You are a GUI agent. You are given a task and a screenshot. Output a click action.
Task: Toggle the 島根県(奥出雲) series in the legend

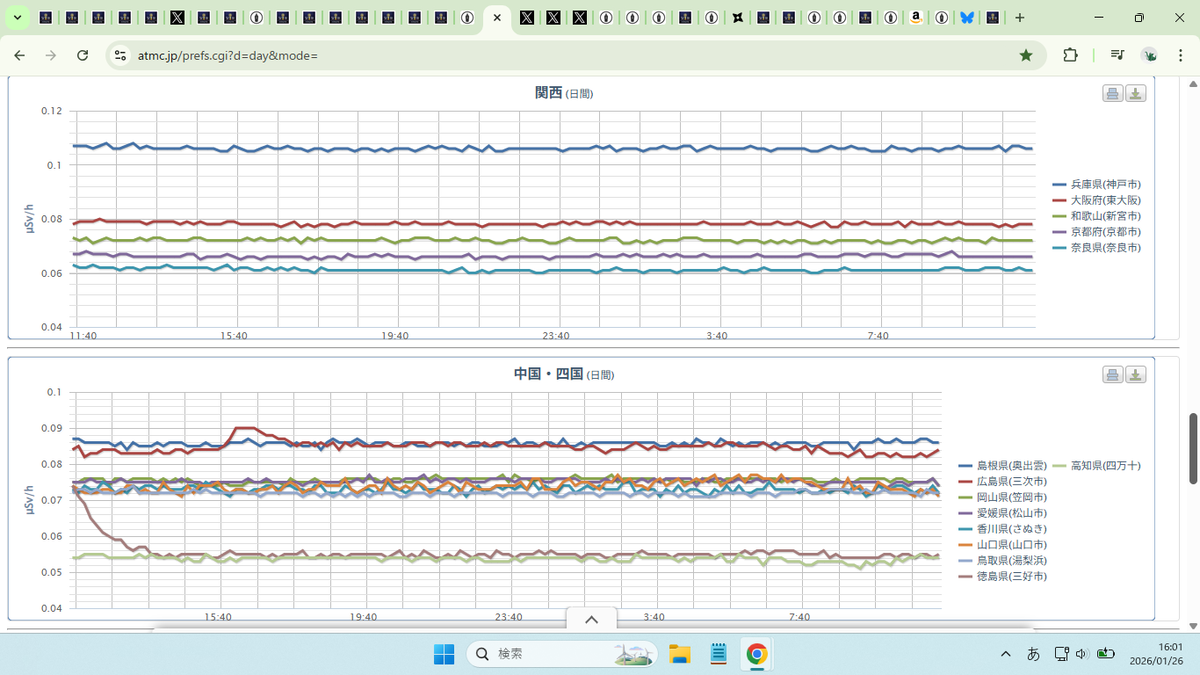[1003, 465]
